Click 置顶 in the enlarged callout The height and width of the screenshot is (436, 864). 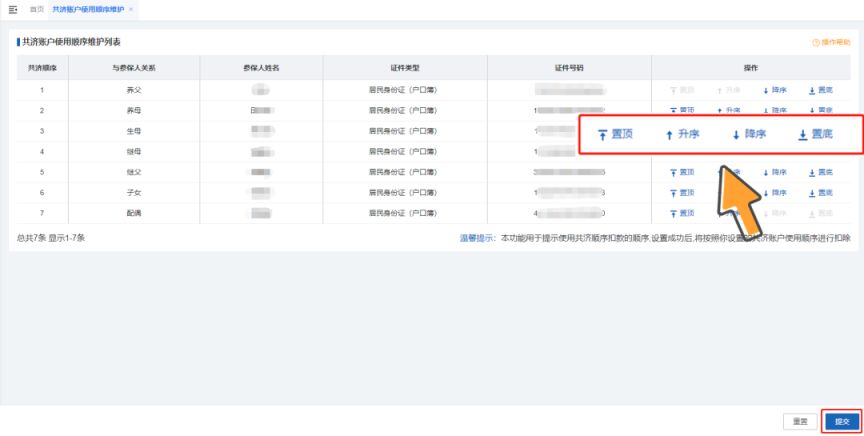[x=615, y=134]
